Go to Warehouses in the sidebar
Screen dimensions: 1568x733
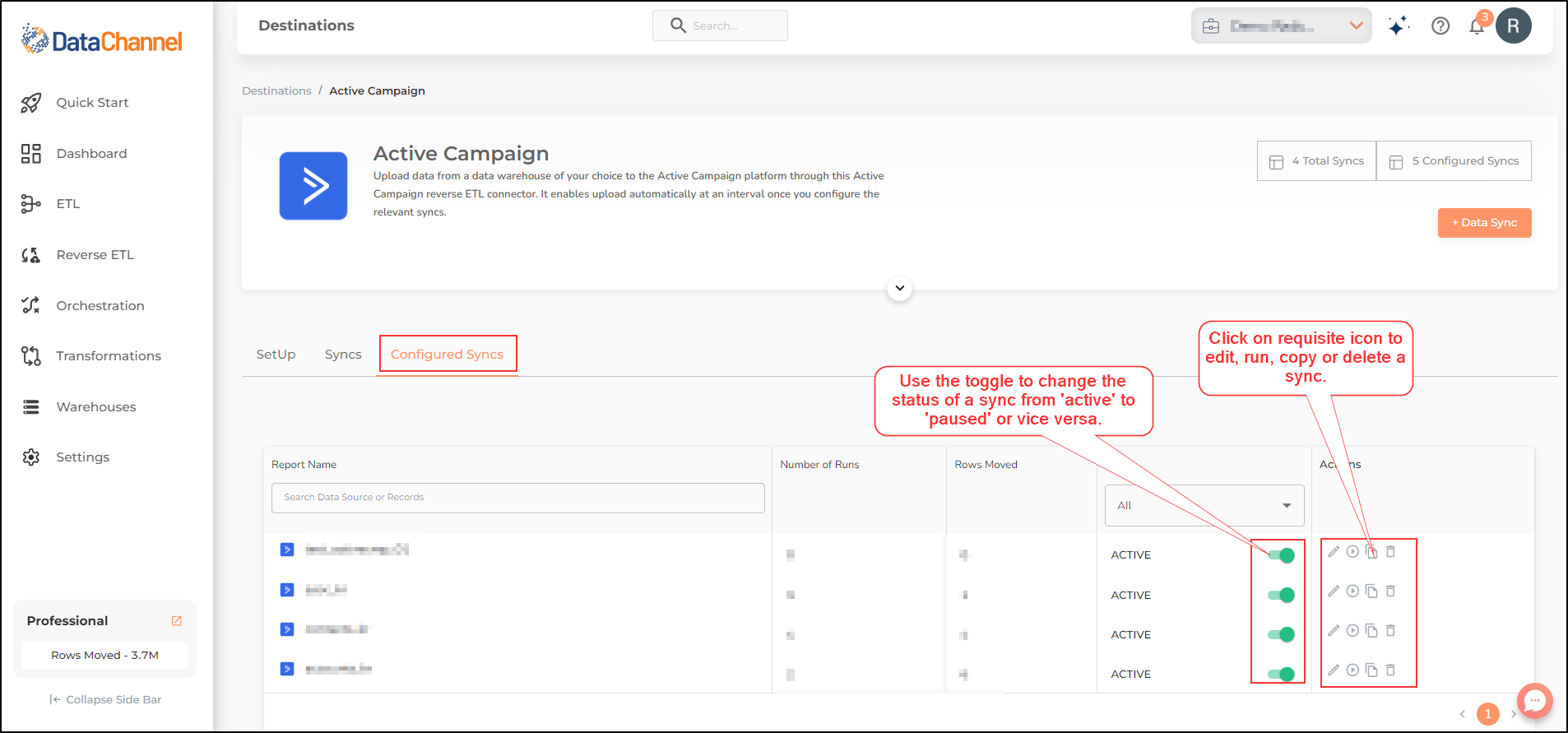point(95,407)
